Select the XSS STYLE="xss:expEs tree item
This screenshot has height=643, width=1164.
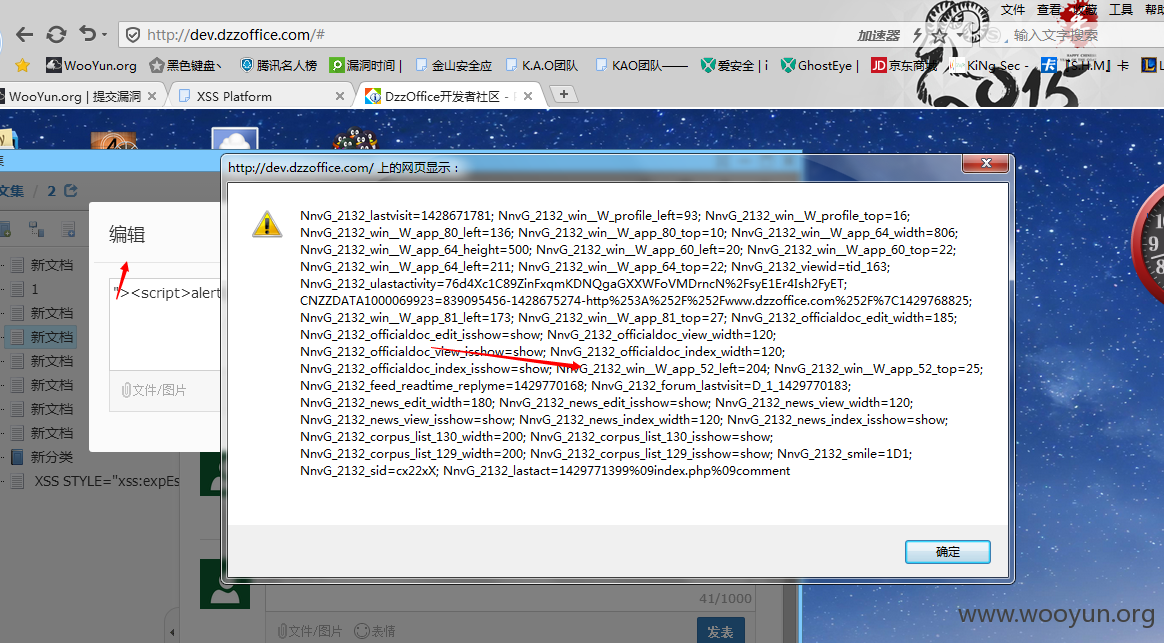pos(97,481)
